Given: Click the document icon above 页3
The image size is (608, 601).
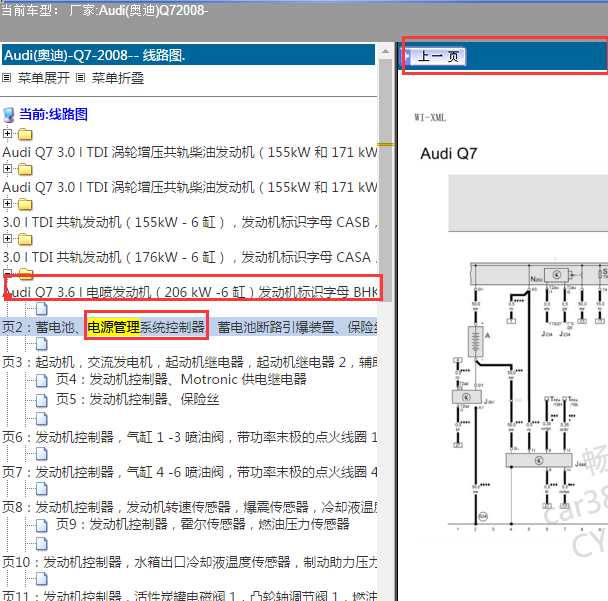Looking at the screenshot, I should click(42, 344).
